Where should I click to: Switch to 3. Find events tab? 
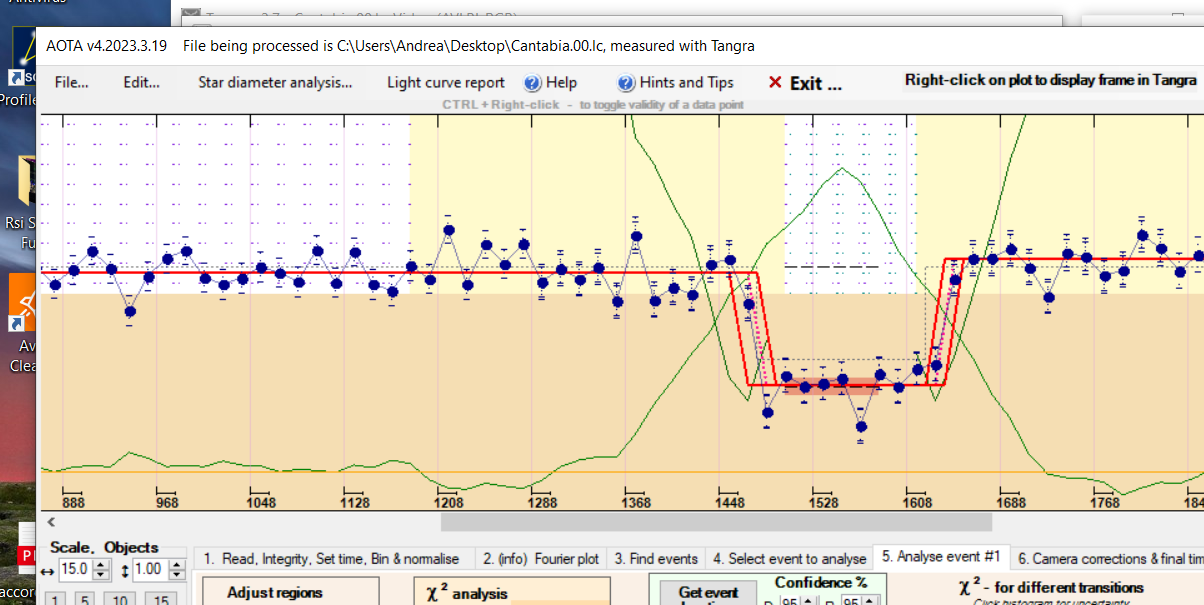click(x=656, y=558)
